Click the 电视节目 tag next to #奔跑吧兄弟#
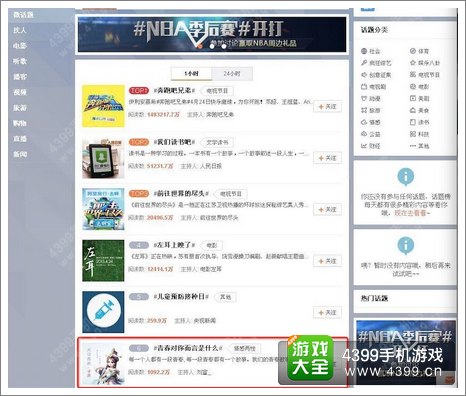This screenshot has width=466, height=396. click(x=217, y=91)
